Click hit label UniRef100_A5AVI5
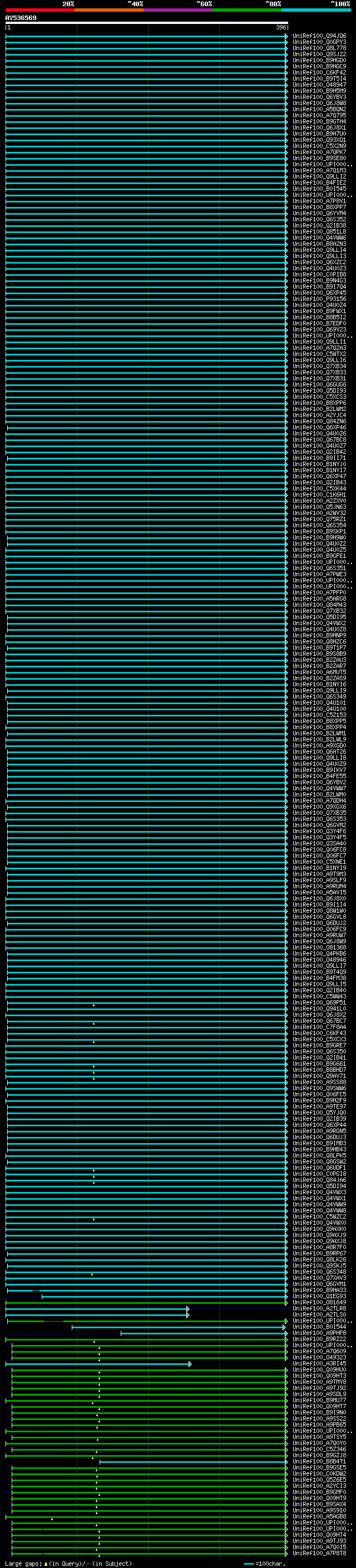The image size is (356, 1568). pos(319,892)
